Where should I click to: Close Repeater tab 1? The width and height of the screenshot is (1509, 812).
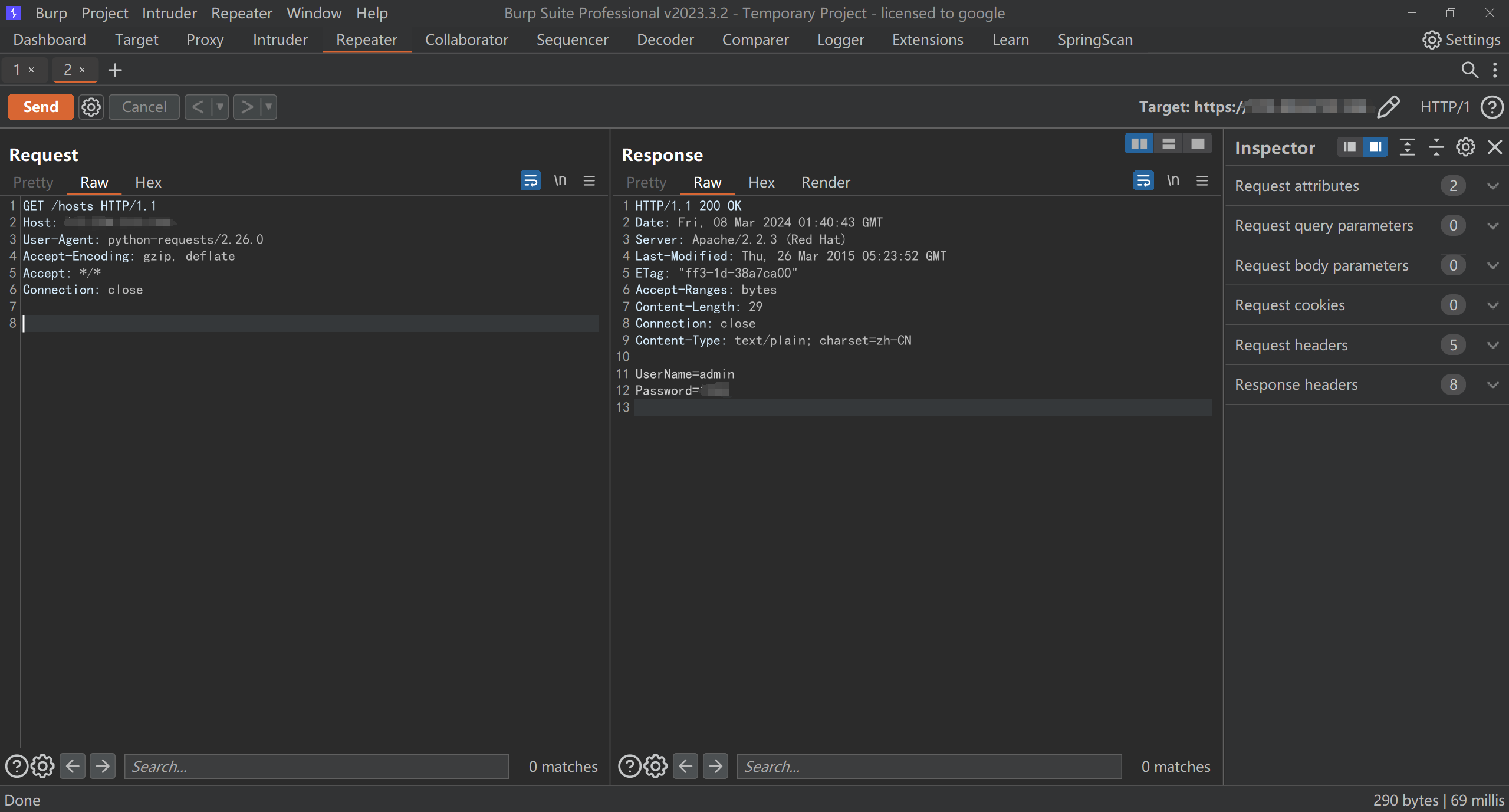point(31,70)
